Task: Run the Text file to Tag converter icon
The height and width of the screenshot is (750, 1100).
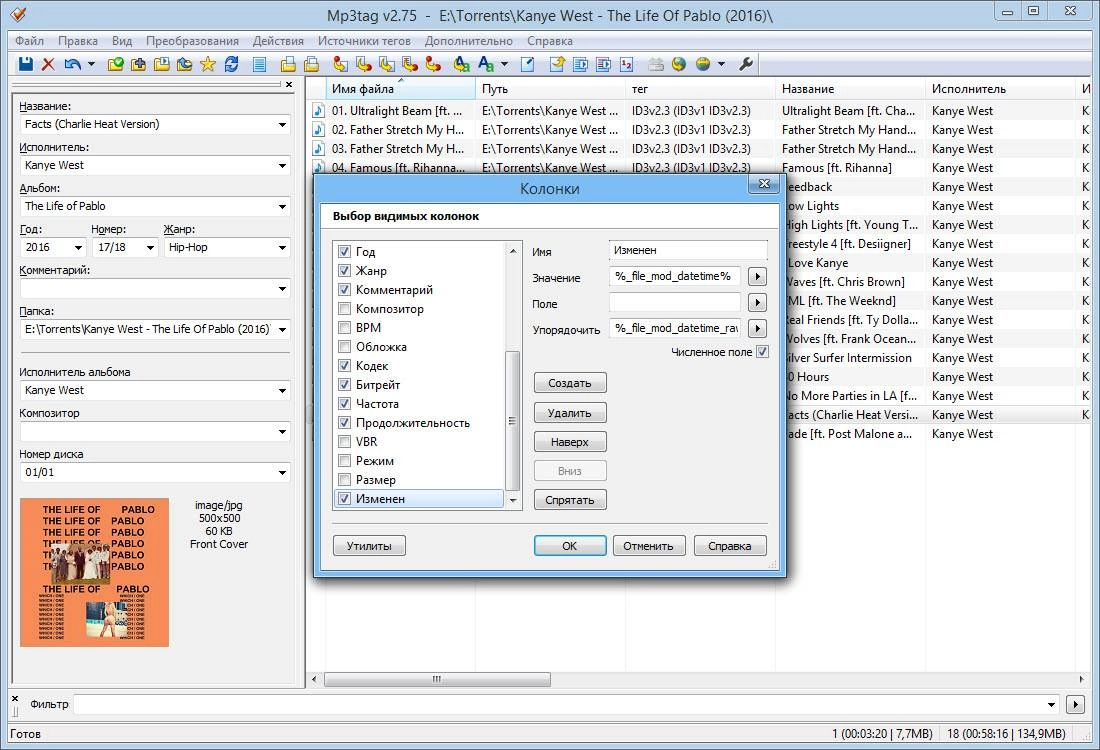Action: tap(410, 65)
